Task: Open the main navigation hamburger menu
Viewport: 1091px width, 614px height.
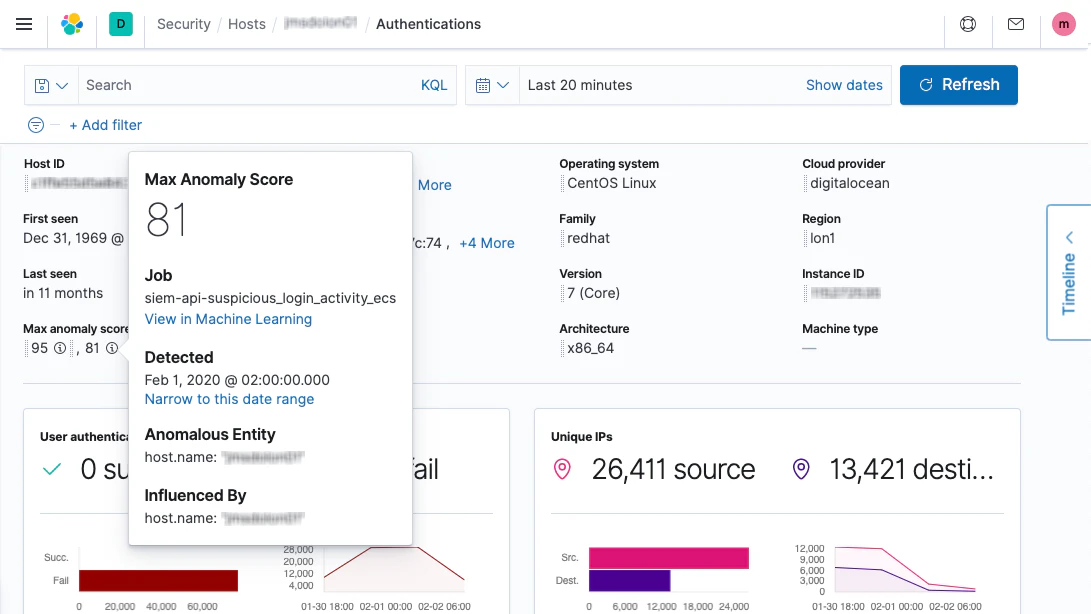Action: click(x=24, y=24)
